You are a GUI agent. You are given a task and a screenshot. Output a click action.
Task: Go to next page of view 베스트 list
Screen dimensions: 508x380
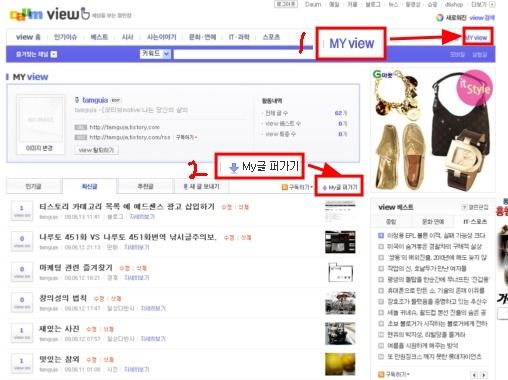tap(484, 375)
